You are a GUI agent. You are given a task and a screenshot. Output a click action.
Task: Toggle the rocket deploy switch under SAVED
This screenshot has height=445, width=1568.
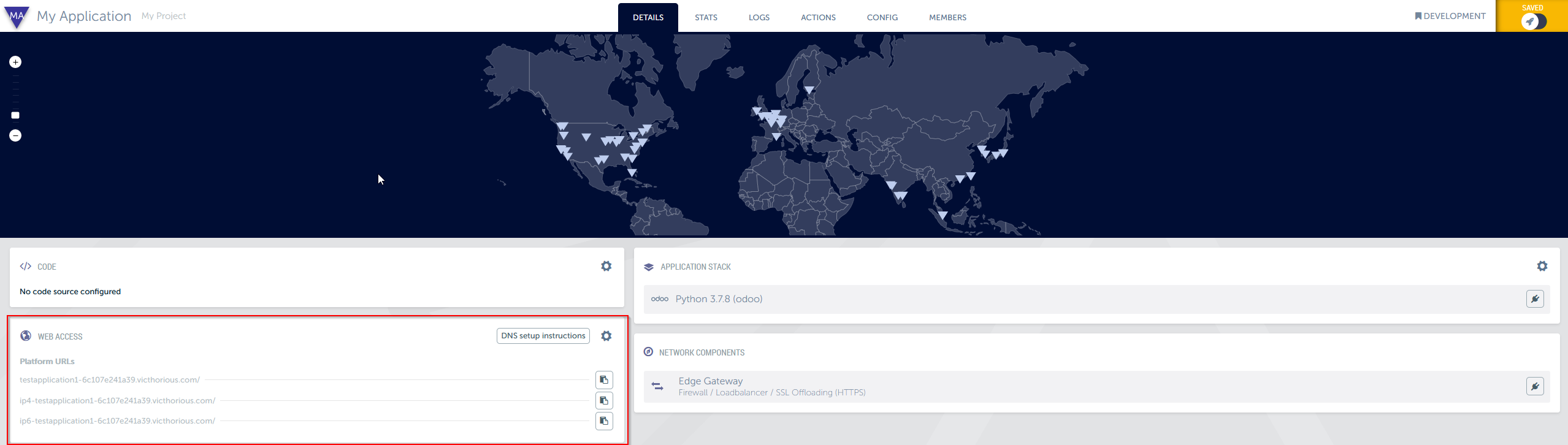1533,21
